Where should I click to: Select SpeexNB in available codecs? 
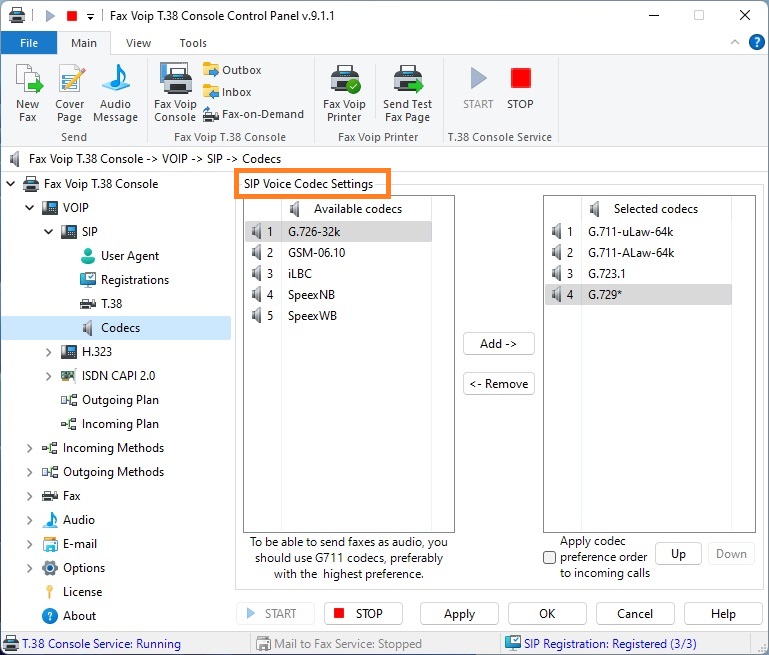coord(338,295)
